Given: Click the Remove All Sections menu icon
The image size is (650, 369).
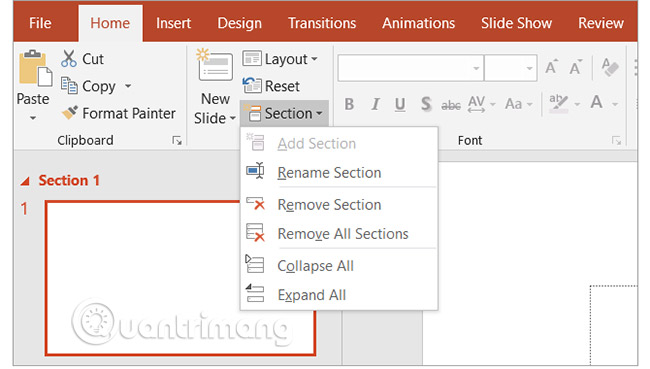Looking at the screenshot, I should pyautogui.click(x=255, y=232).
